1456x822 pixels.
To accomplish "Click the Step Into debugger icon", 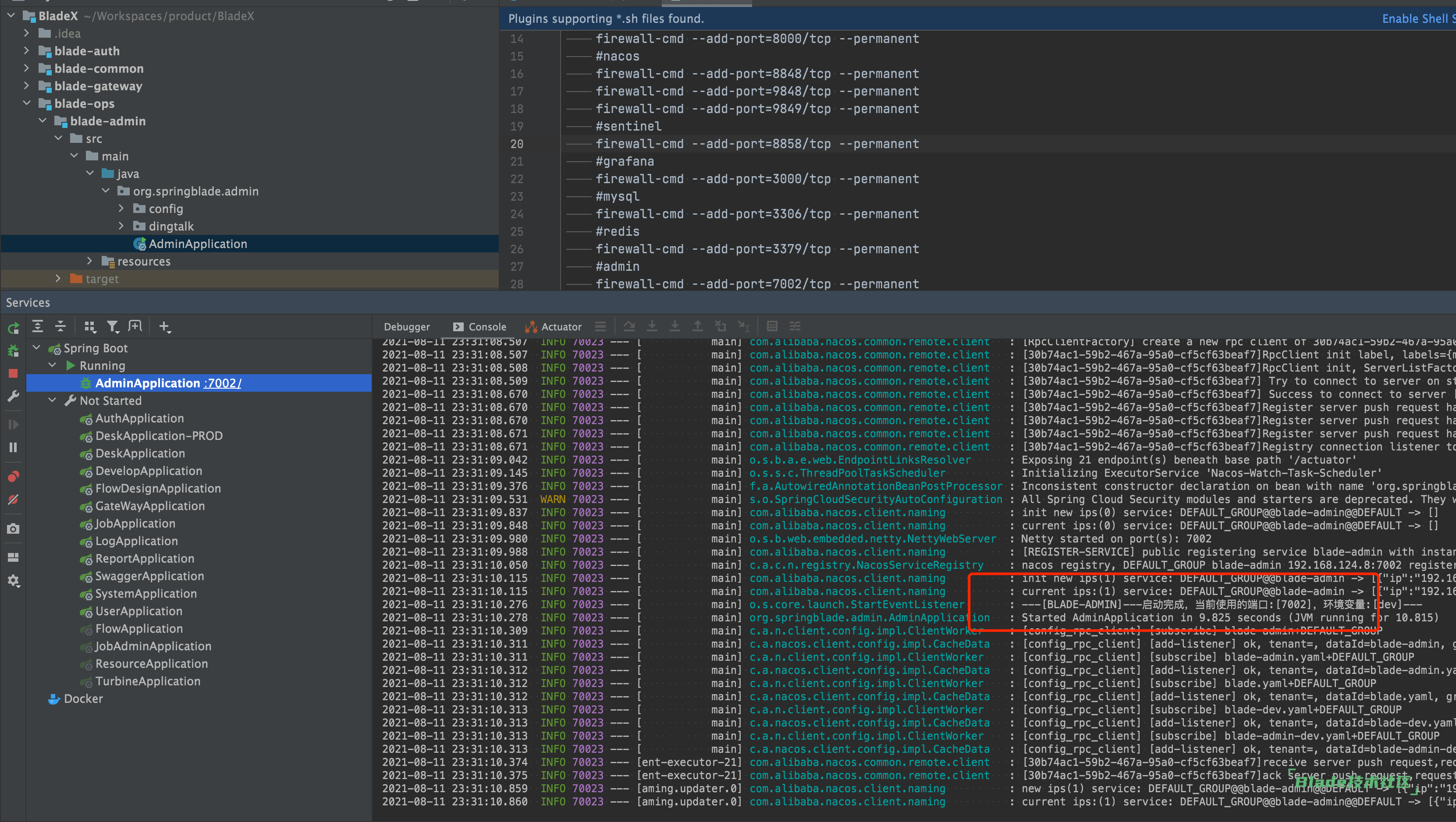I will (652, 326).
